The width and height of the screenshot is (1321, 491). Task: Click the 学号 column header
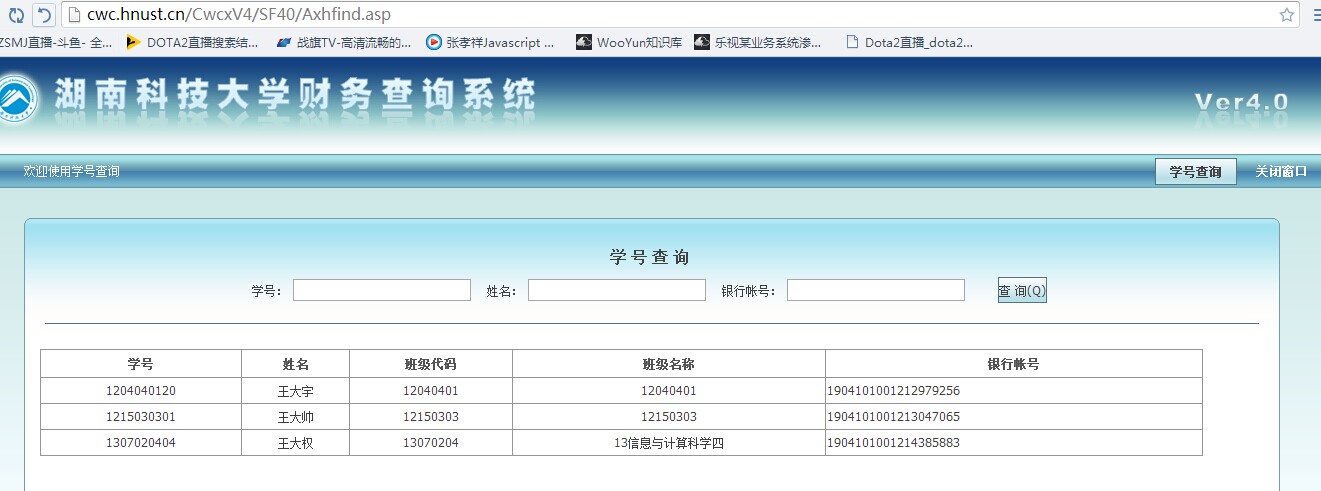[141, 364]
